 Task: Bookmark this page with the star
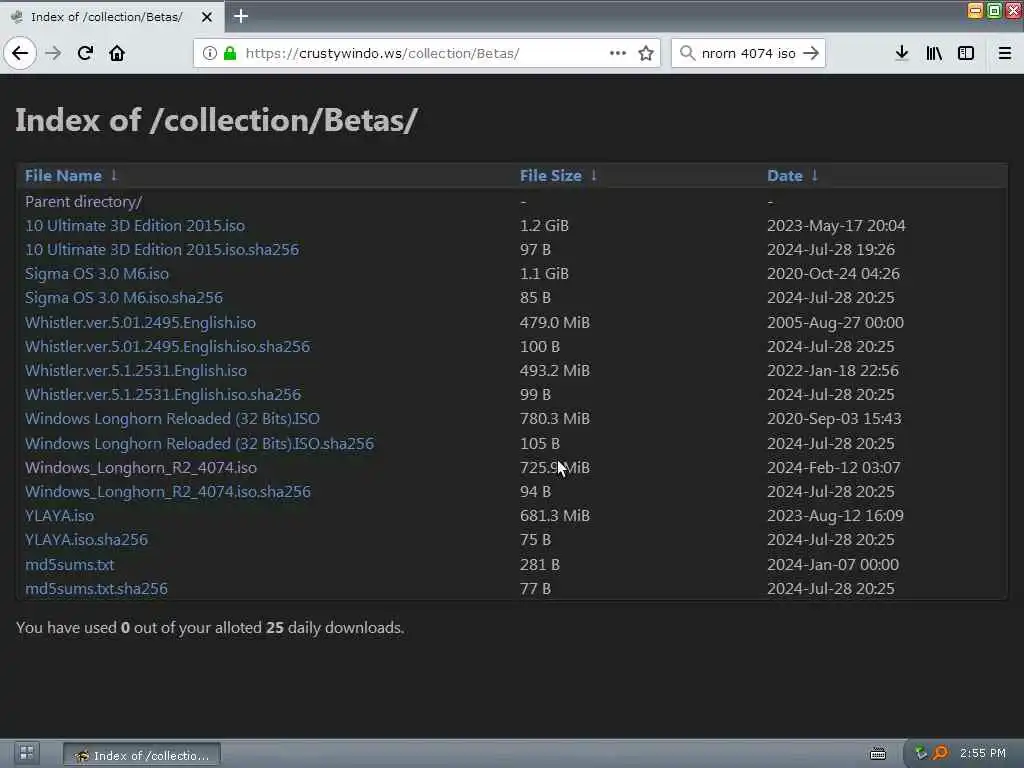[646, 53]
